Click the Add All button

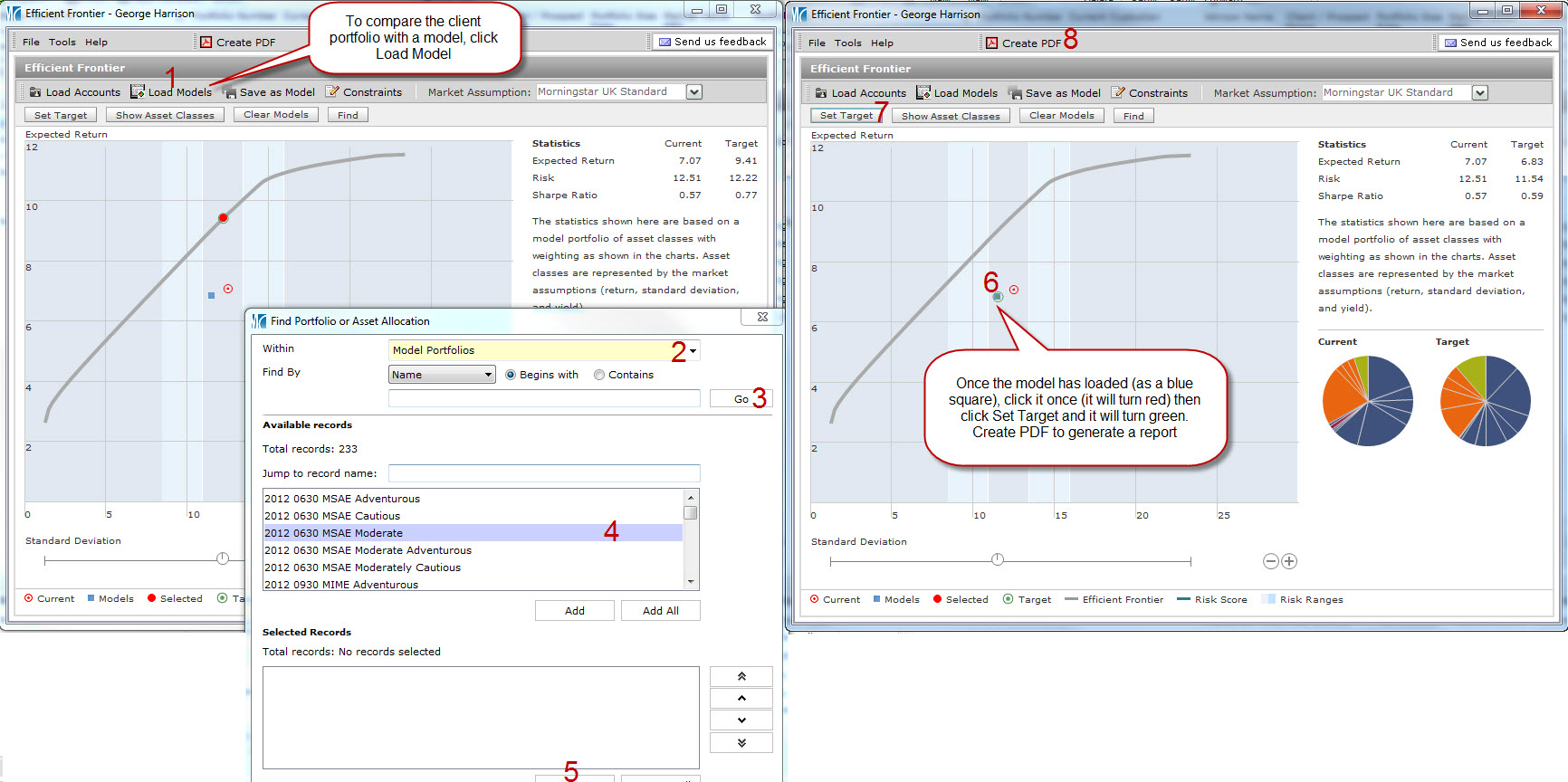[660, 611]
